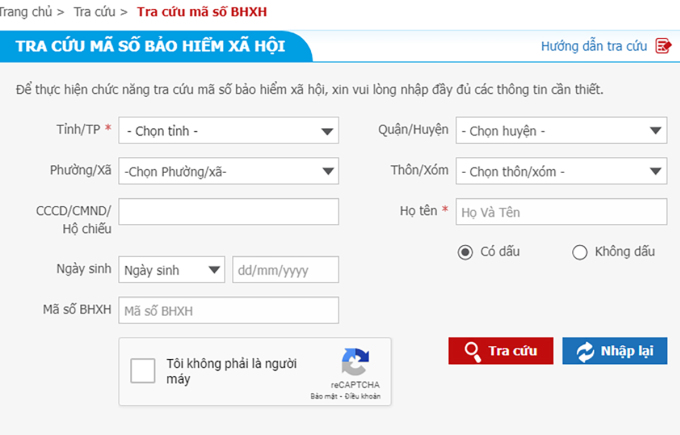
Task: Expand the Quận/Huyện 'Chọn huyện' dropdown
Action: point(561,131)
